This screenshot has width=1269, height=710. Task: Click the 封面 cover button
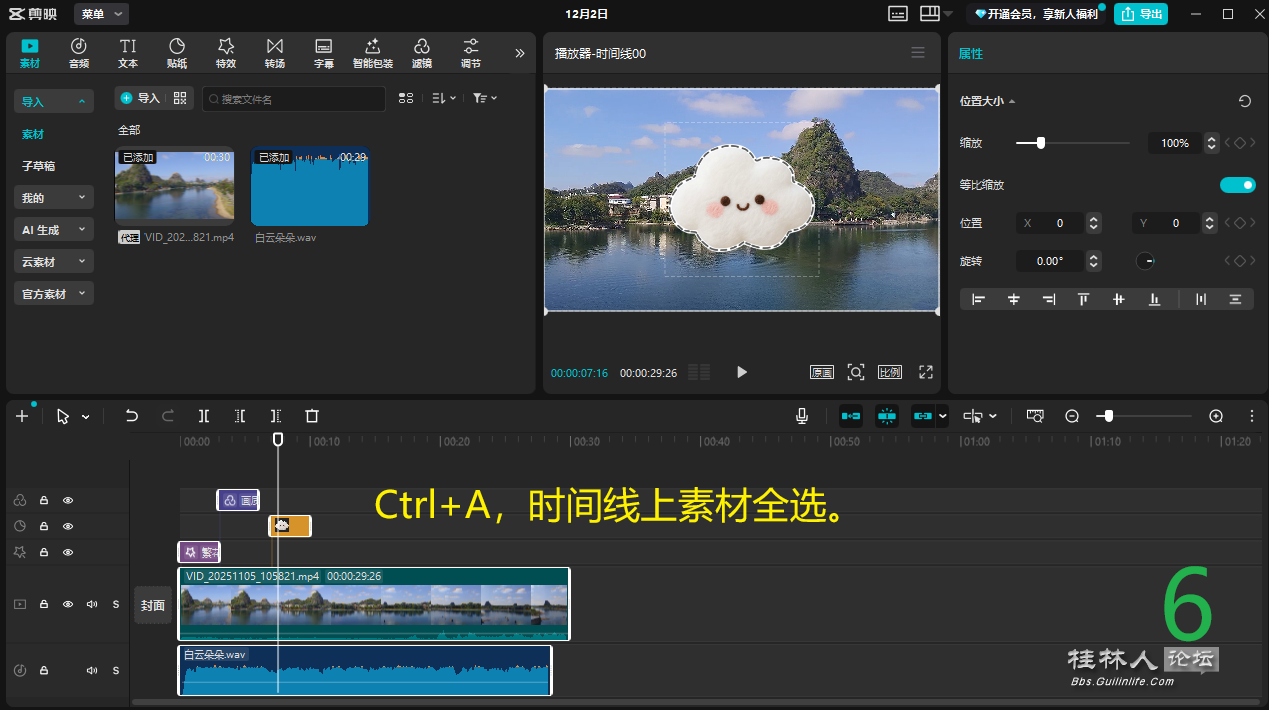[153, 605]
